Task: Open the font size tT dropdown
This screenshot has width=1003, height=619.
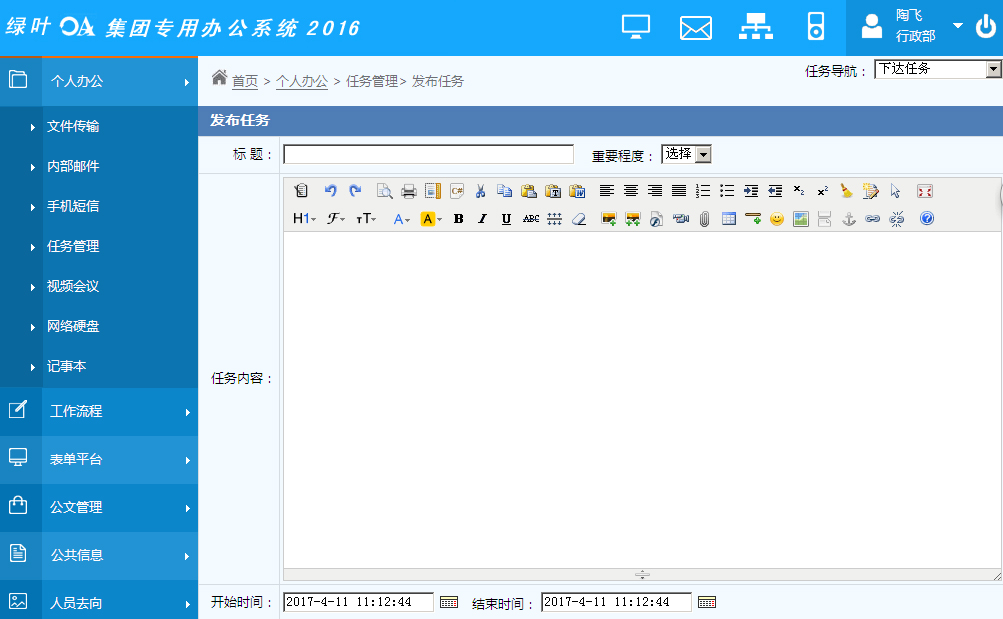Action: [367, 219]
